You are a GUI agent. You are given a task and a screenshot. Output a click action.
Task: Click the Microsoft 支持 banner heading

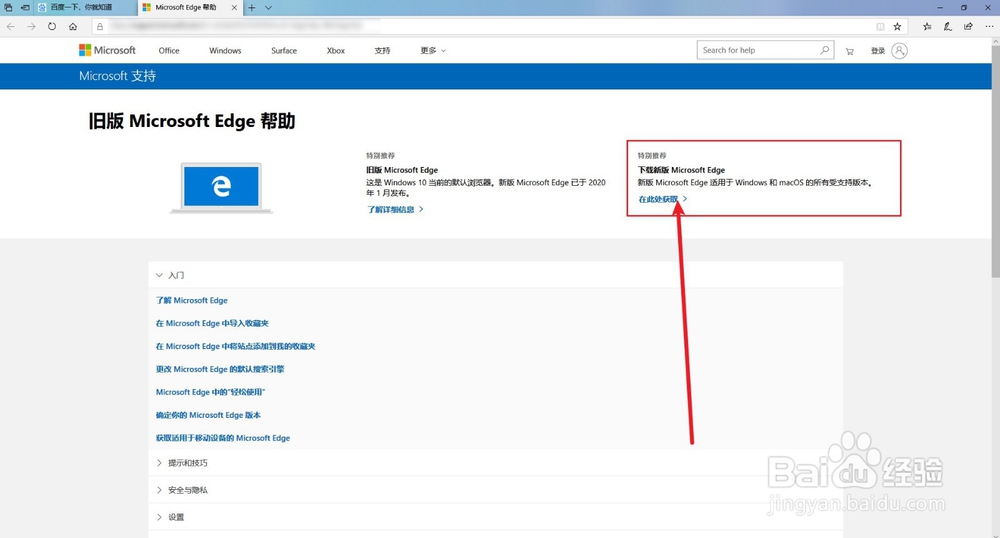tap(117, 76)
